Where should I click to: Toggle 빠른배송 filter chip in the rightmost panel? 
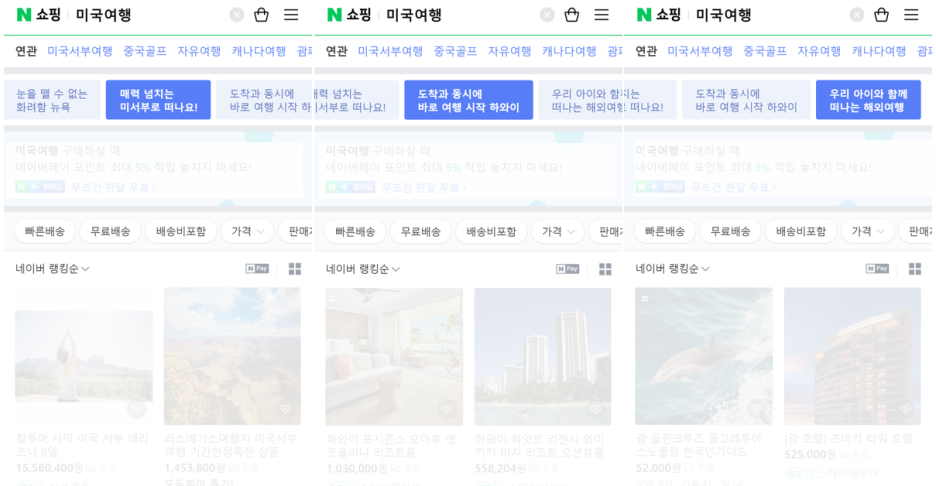664,231
